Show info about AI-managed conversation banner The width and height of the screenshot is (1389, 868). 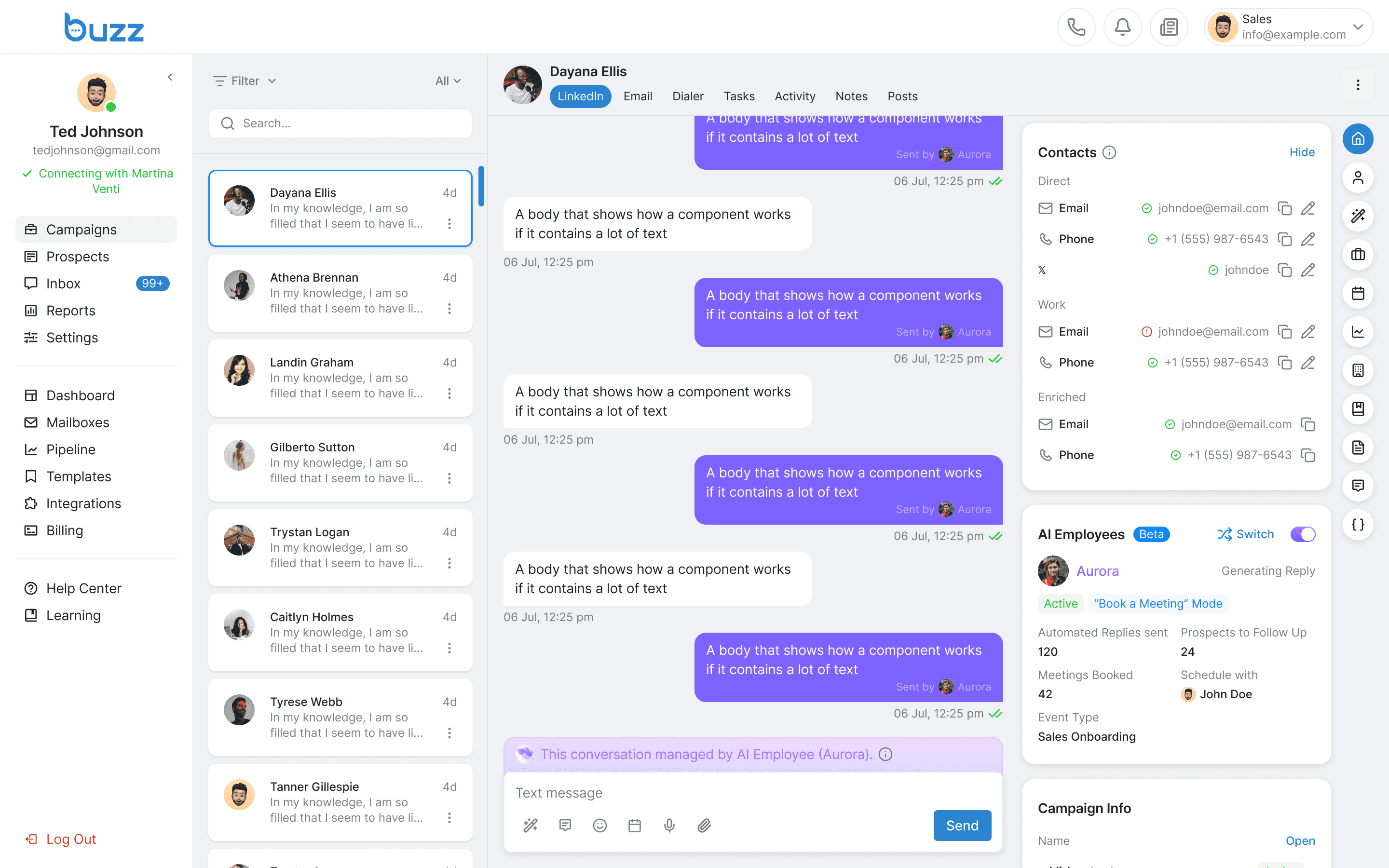click(x=885, y=754)
